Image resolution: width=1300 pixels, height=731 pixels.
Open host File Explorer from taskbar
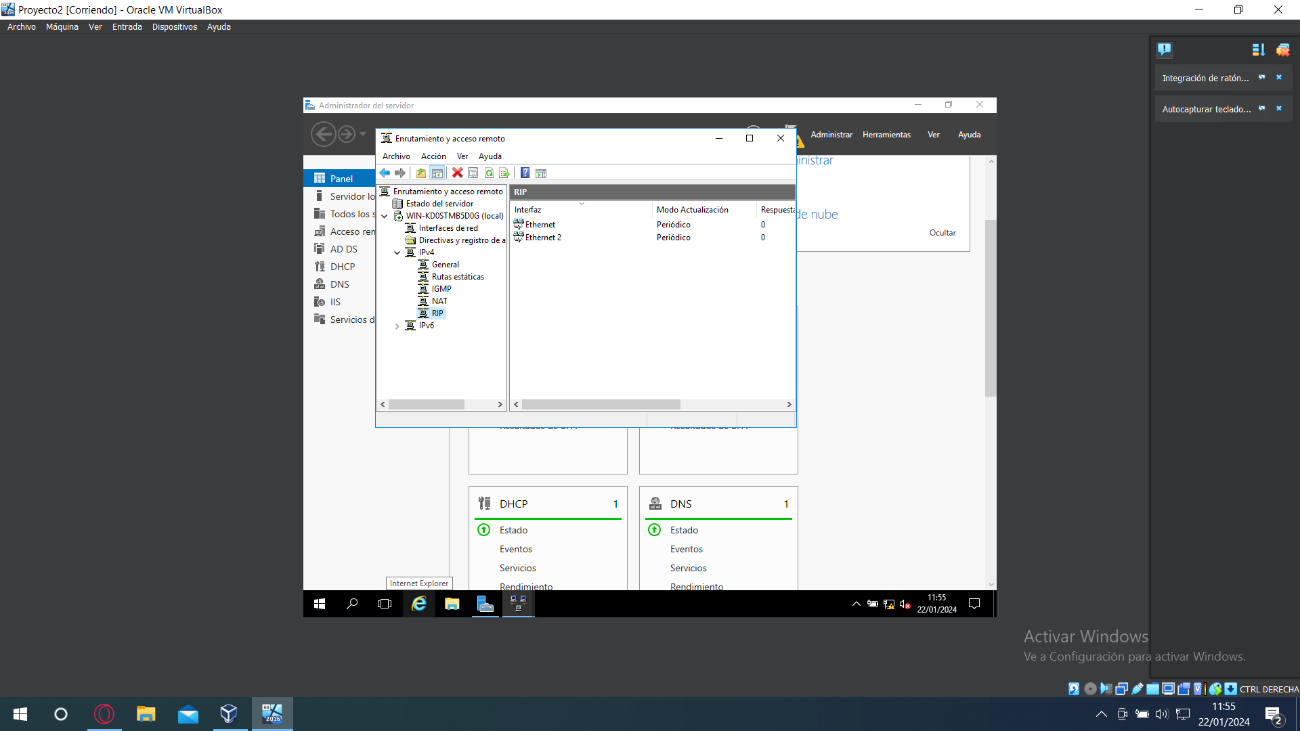coord(146,714)
